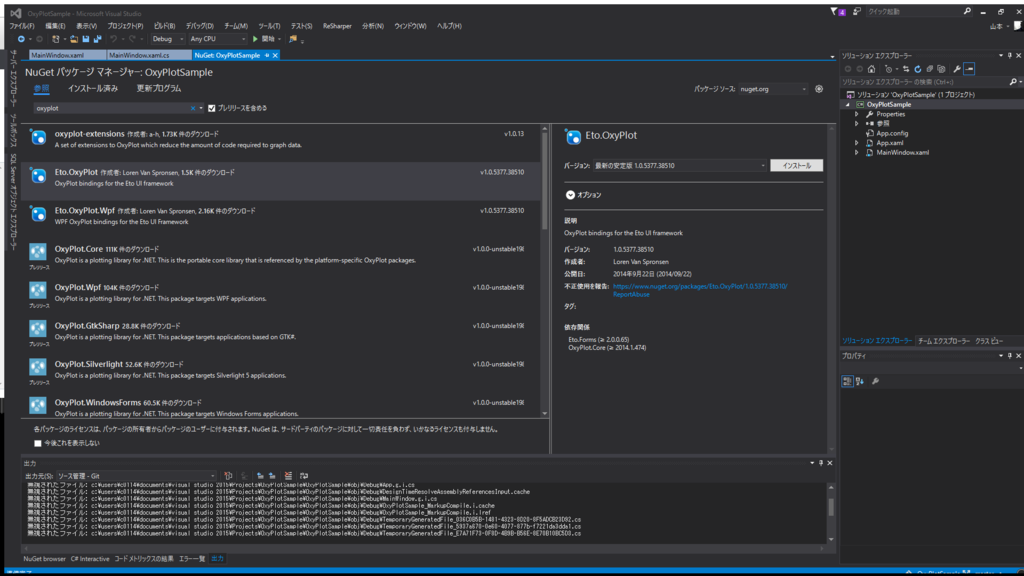Click the Refresh icon in Solution Explorer
This screenshot has width=1024, height=576.
(918, 68)
